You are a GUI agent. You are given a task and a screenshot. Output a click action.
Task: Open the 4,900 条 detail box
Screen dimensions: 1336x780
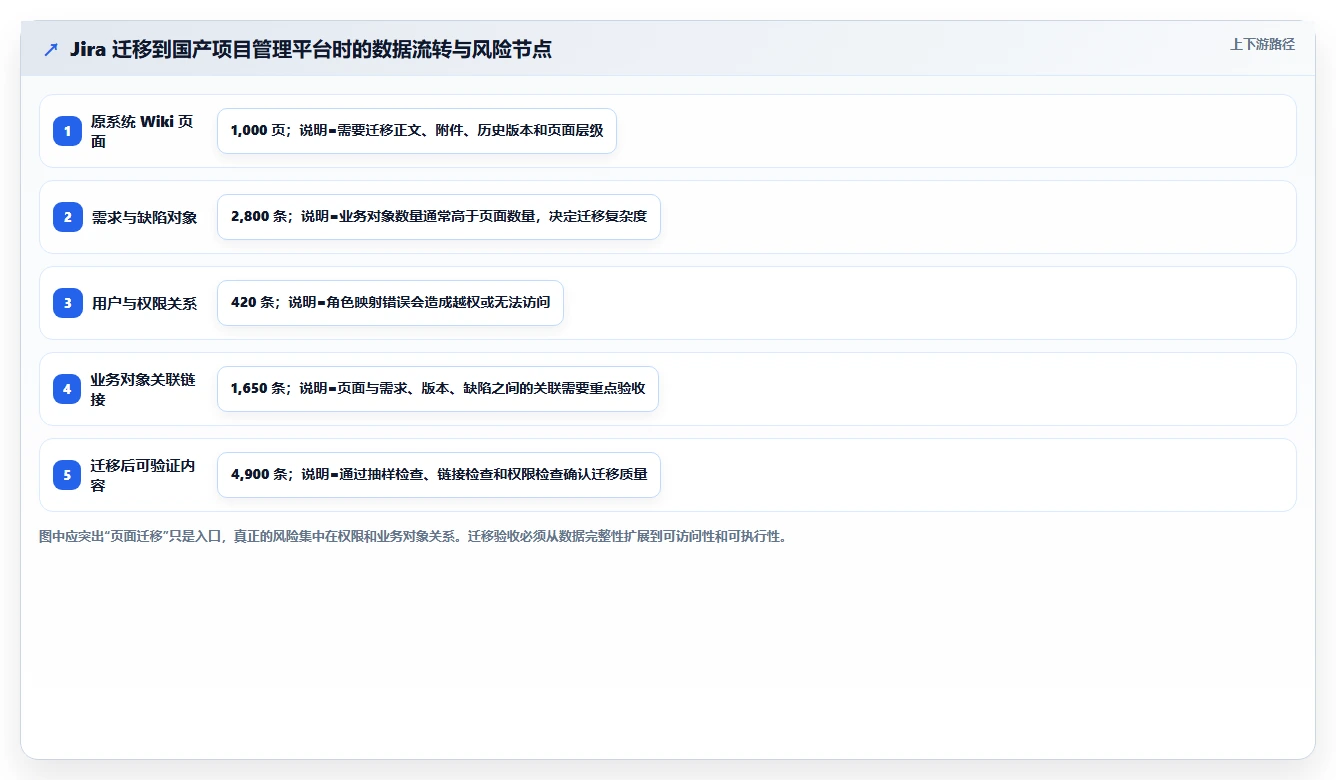point(439,475)
